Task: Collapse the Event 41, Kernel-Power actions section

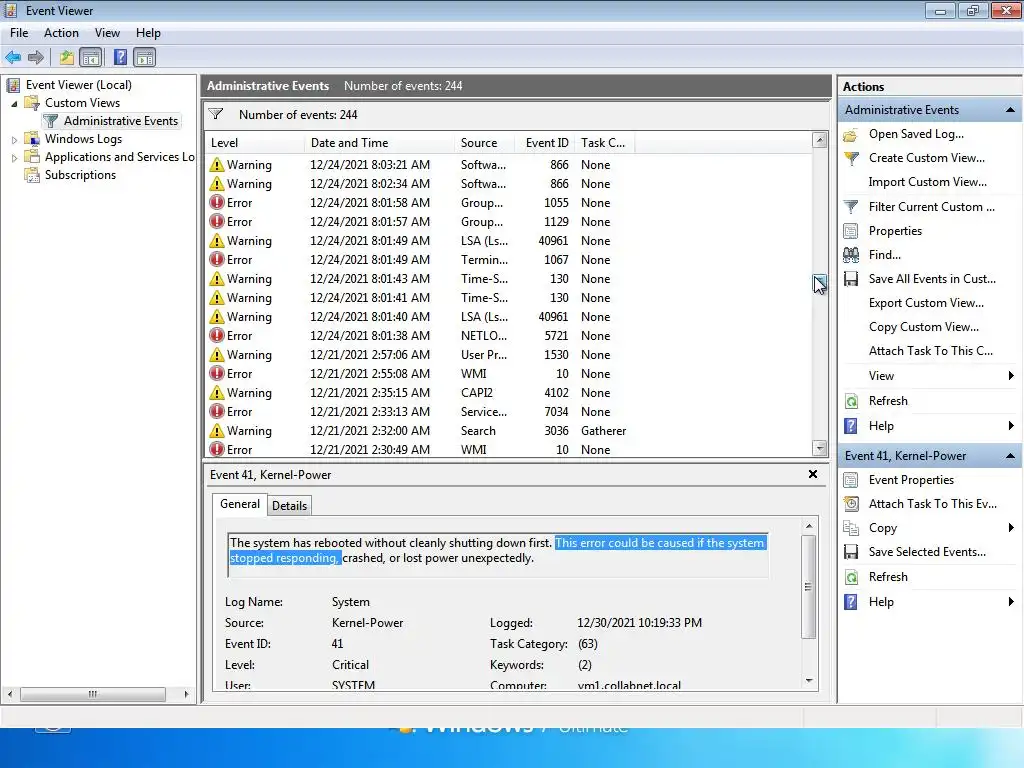Action: (1010, 456)
